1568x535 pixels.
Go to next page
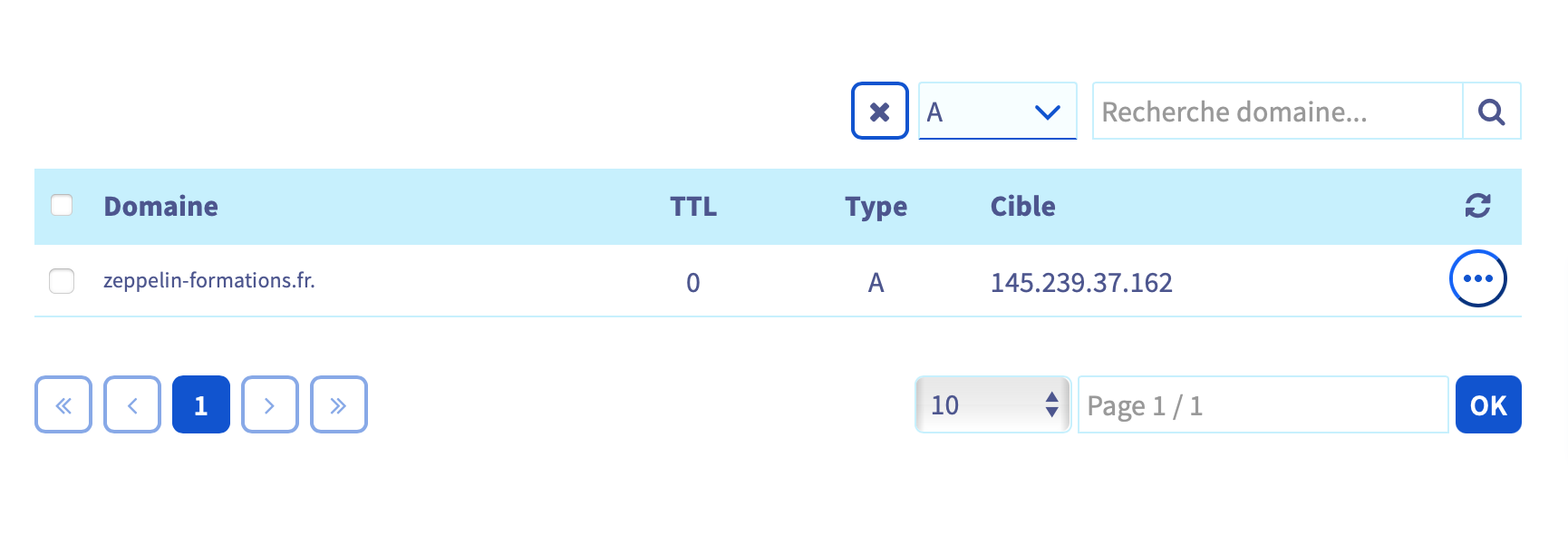(x=270, y=404)
